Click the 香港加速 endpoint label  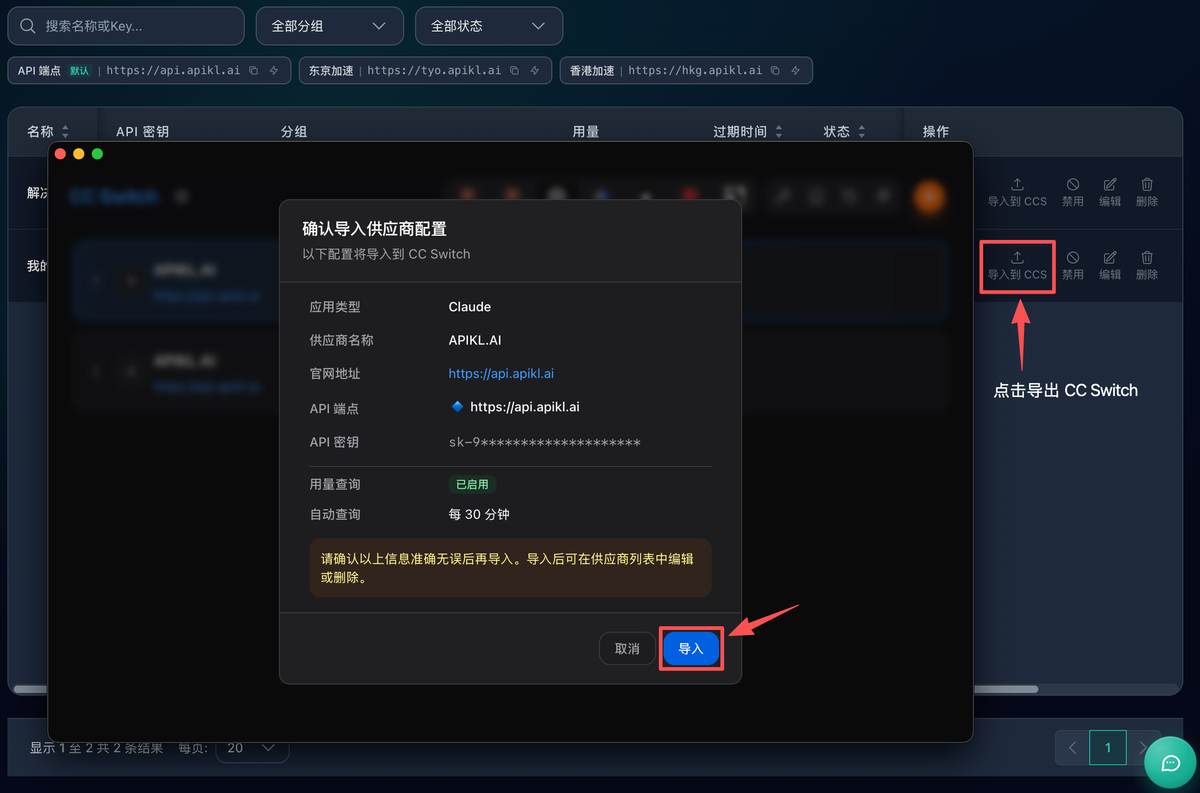pyautogui.click(x=593, y=71)
